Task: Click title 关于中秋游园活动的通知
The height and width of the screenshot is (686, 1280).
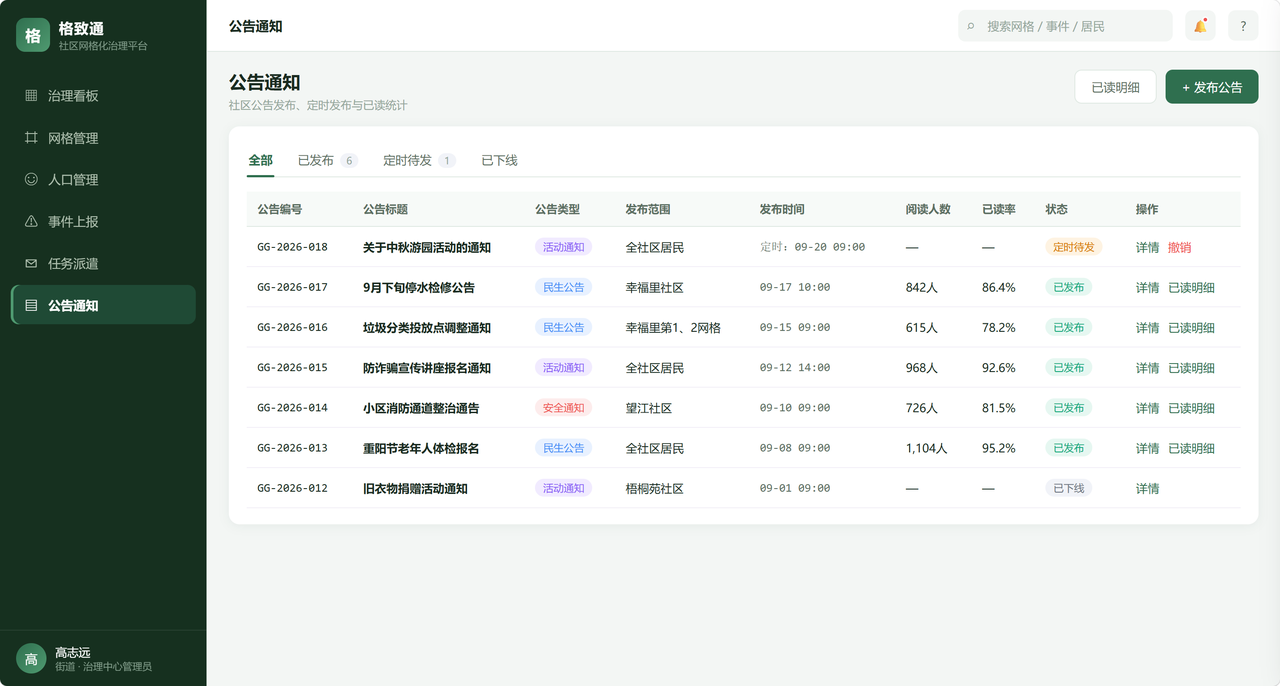Action: coord(427,248)
